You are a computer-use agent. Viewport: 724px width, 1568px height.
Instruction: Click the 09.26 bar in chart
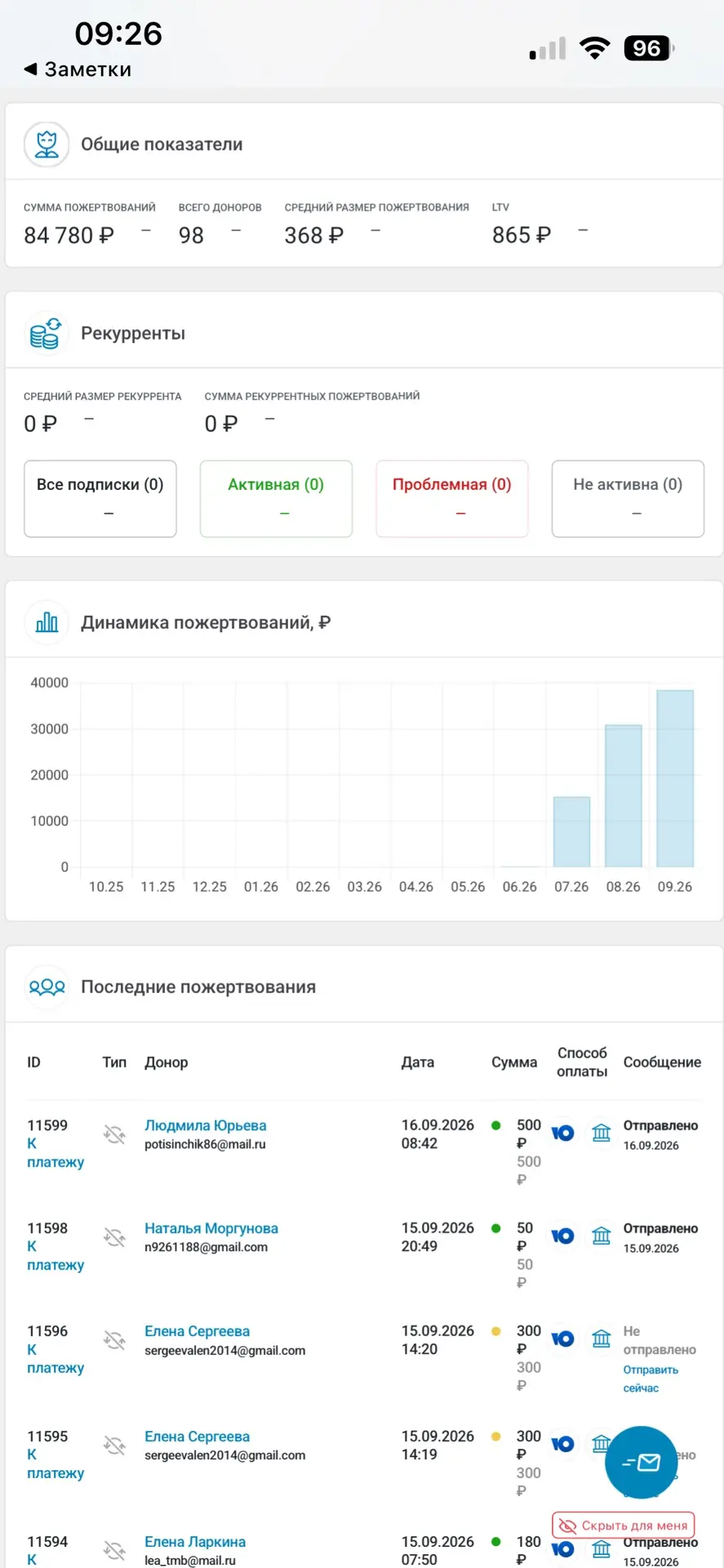coord(675,778)
